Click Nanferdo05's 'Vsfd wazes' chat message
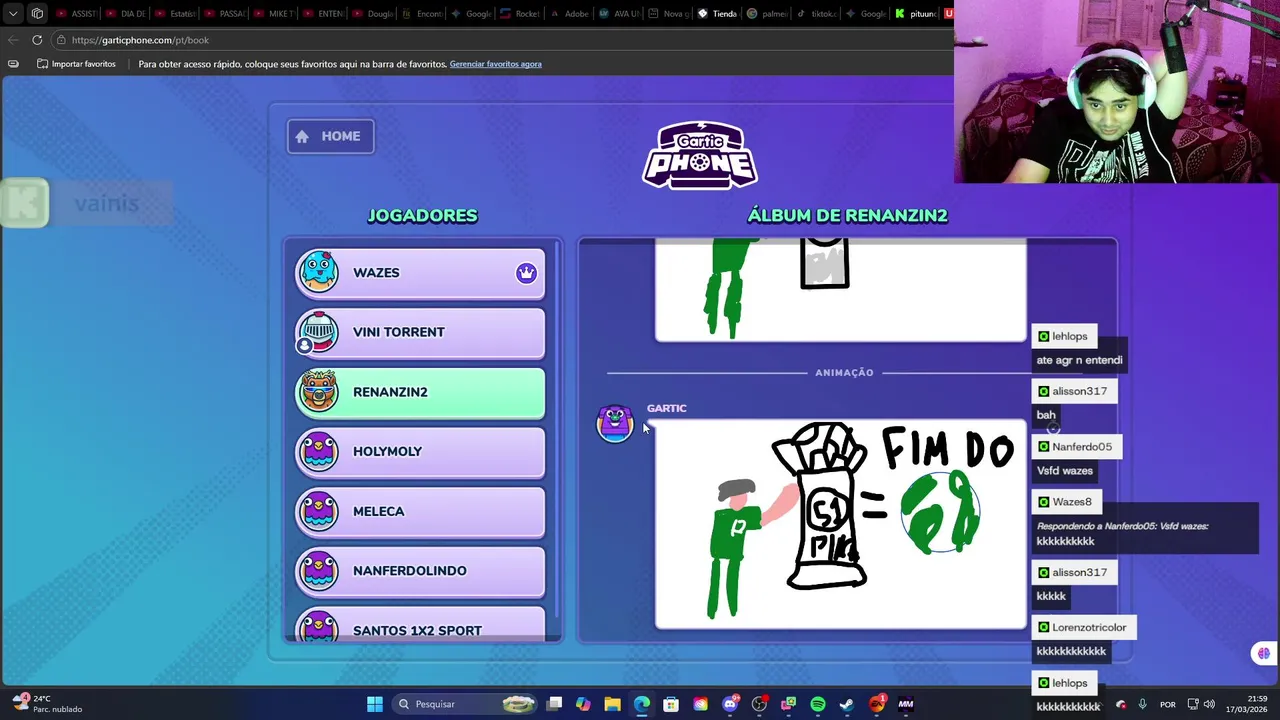The width and height of the screenshot is (1280, 720). [x=1064, y=470]
